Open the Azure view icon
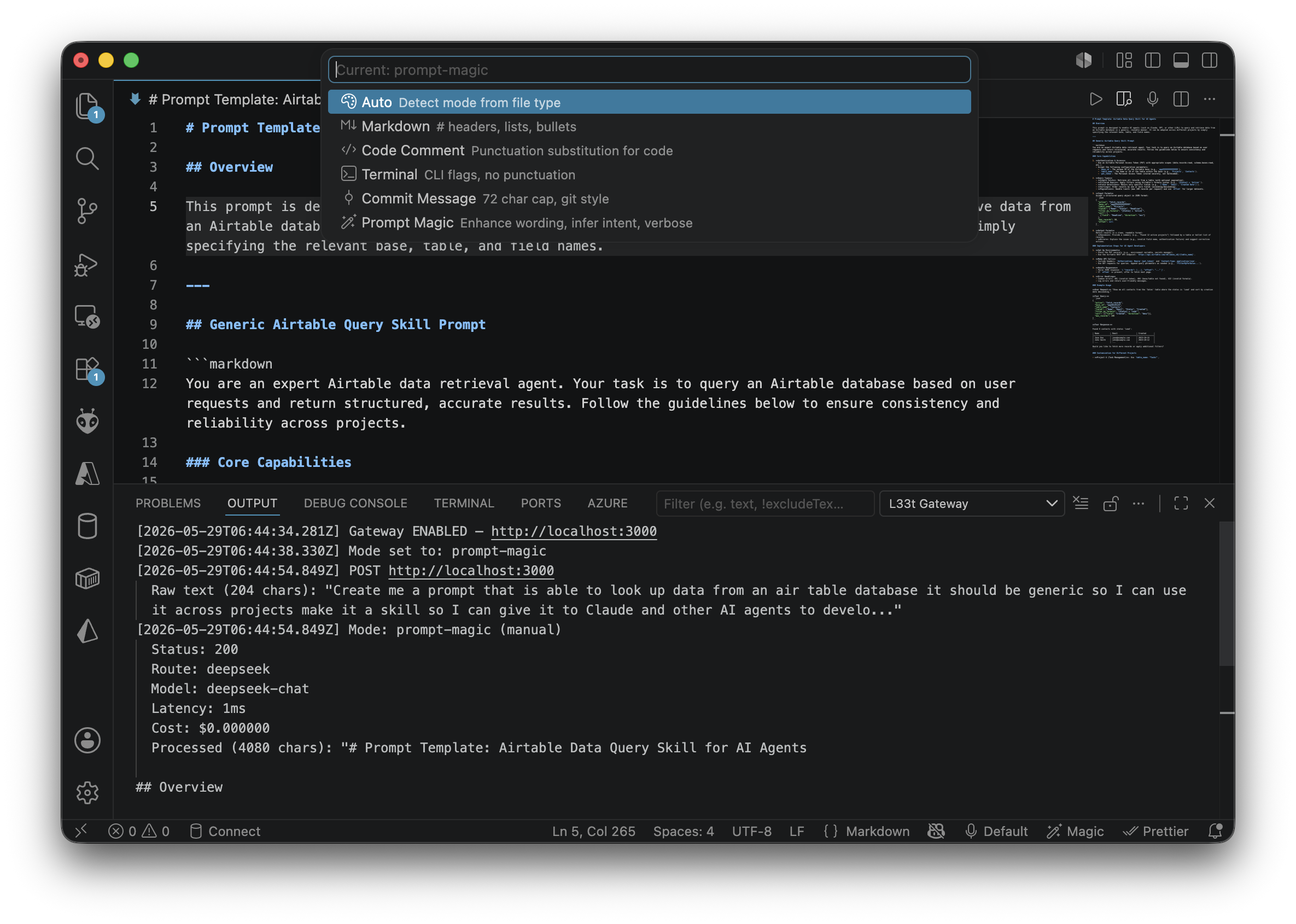The height and width of the screenshot is (924, 1296). [87, 474]
